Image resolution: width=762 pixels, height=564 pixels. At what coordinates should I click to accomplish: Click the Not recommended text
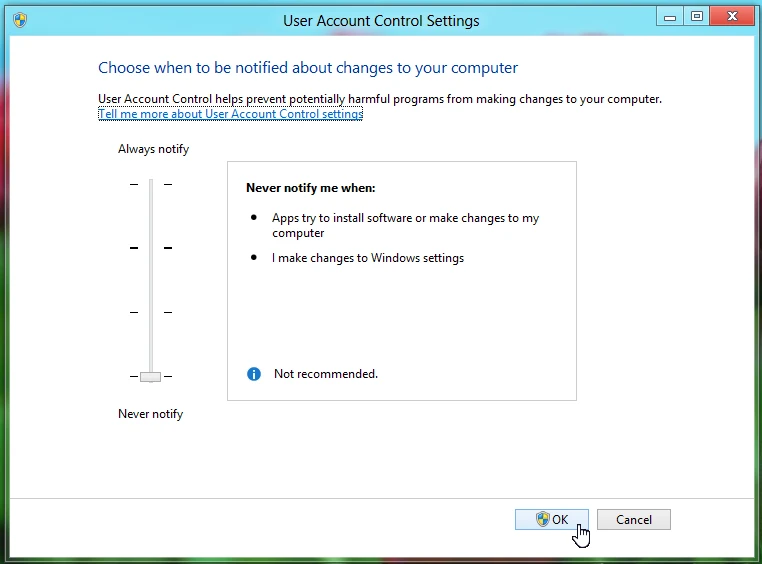[x=325, y=374]
